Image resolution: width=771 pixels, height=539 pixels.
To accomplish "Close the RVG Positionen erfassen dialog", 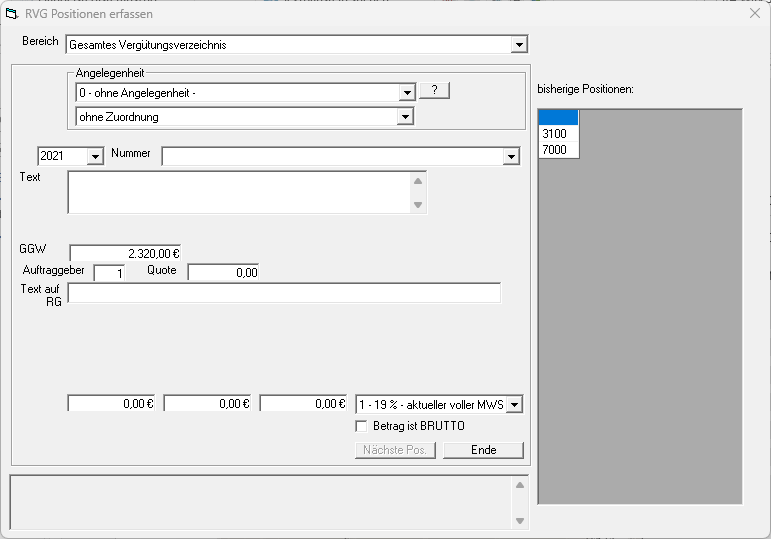I will [x=755, y=13].
